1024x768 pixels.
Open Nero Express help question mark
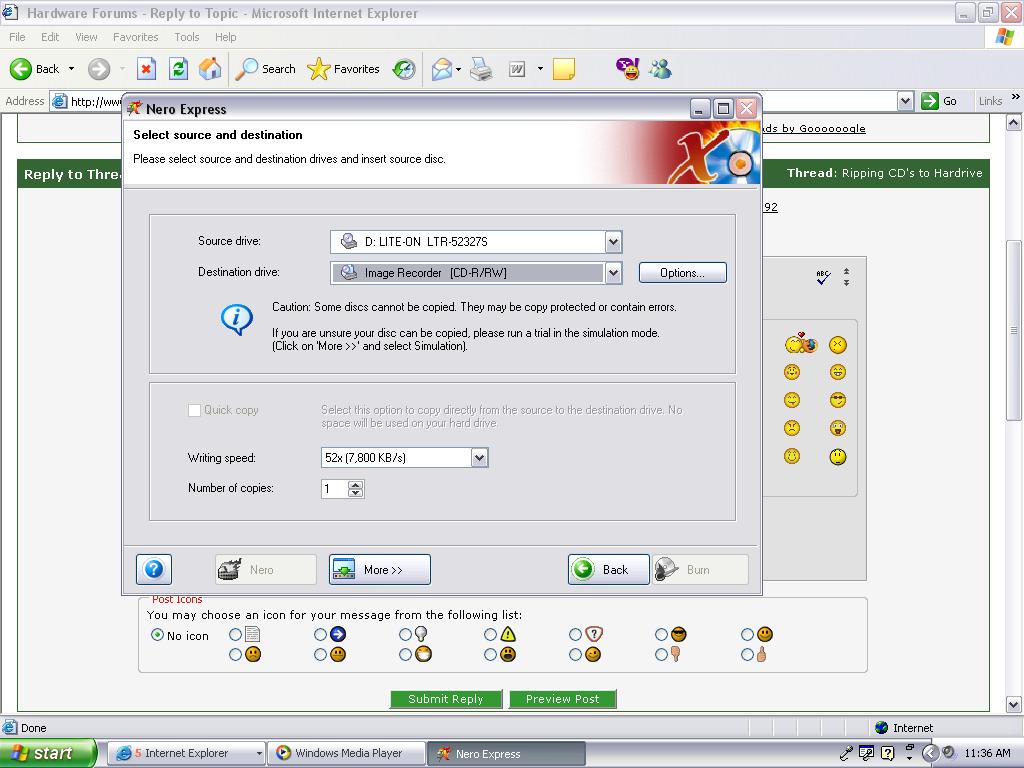(154, 569)
